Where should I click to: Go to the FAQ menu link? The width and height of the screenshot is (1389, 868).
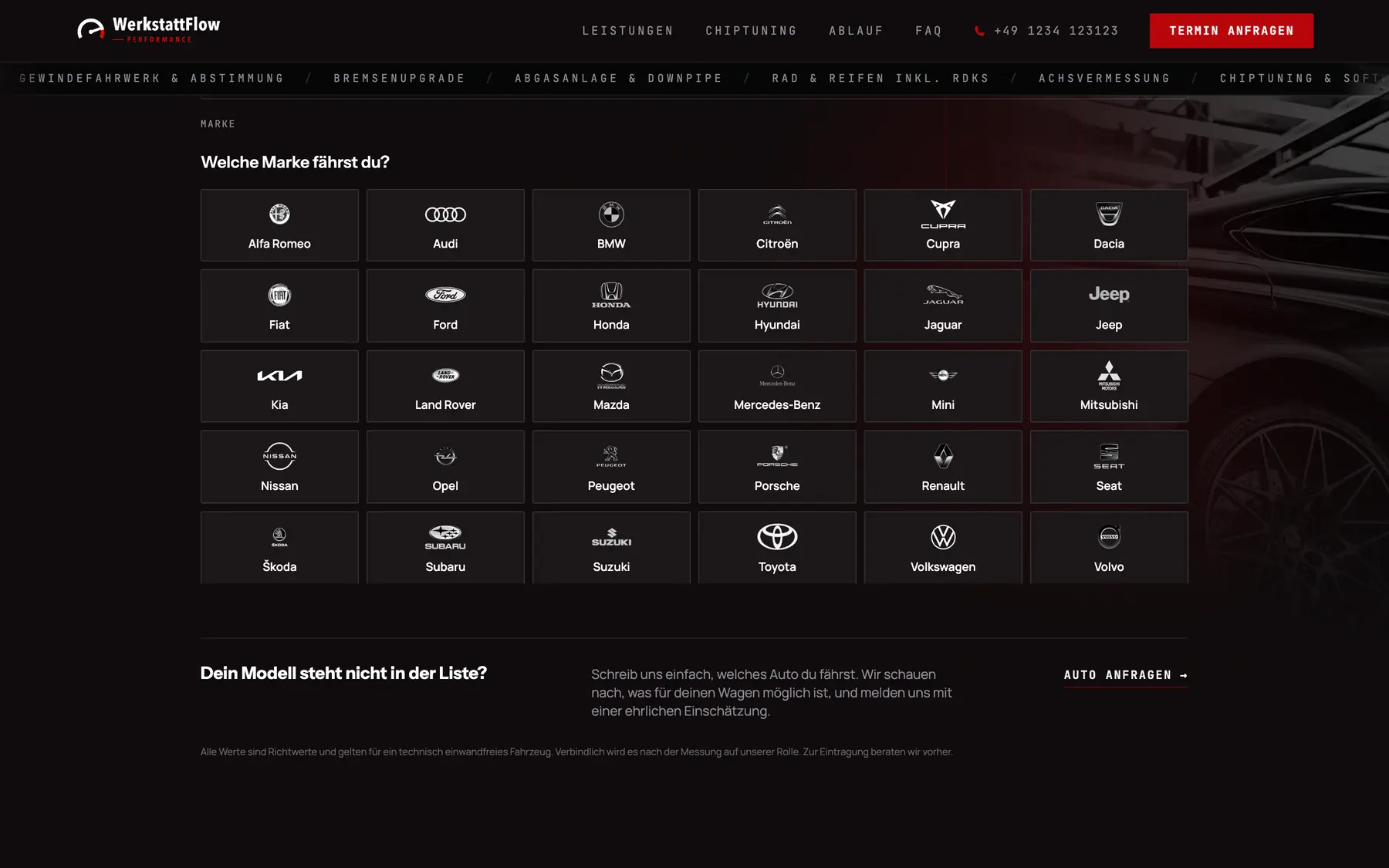point(928,31)
